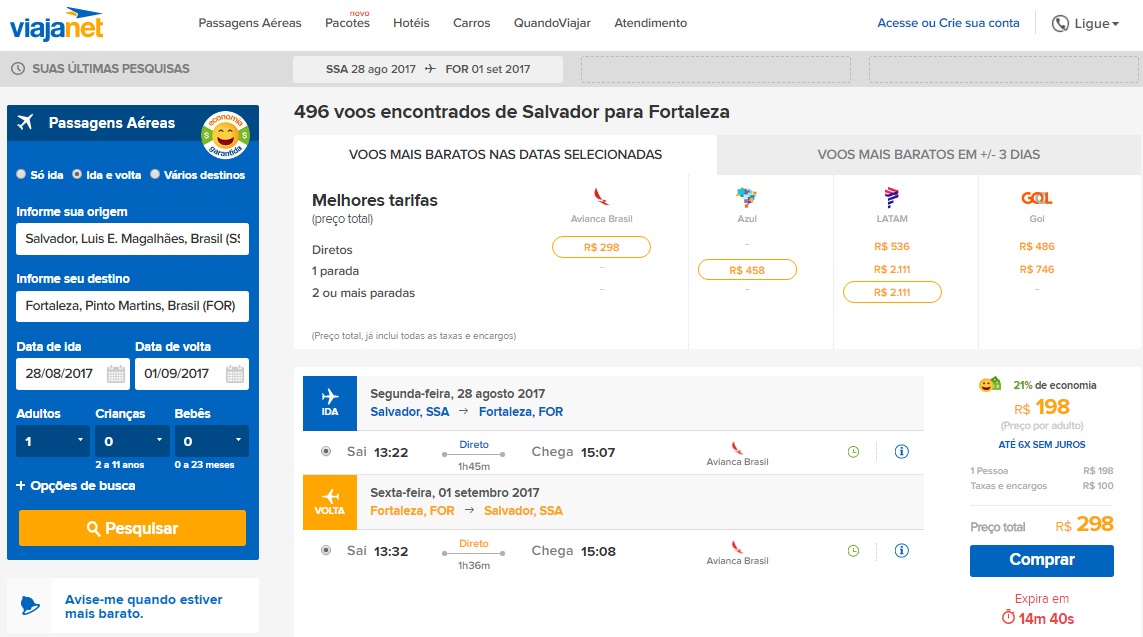Image resolution: width=1143 pixels, height=637 pixels.
Task: Select Avianca direct fare R$ 298
Action: point(601,247)
